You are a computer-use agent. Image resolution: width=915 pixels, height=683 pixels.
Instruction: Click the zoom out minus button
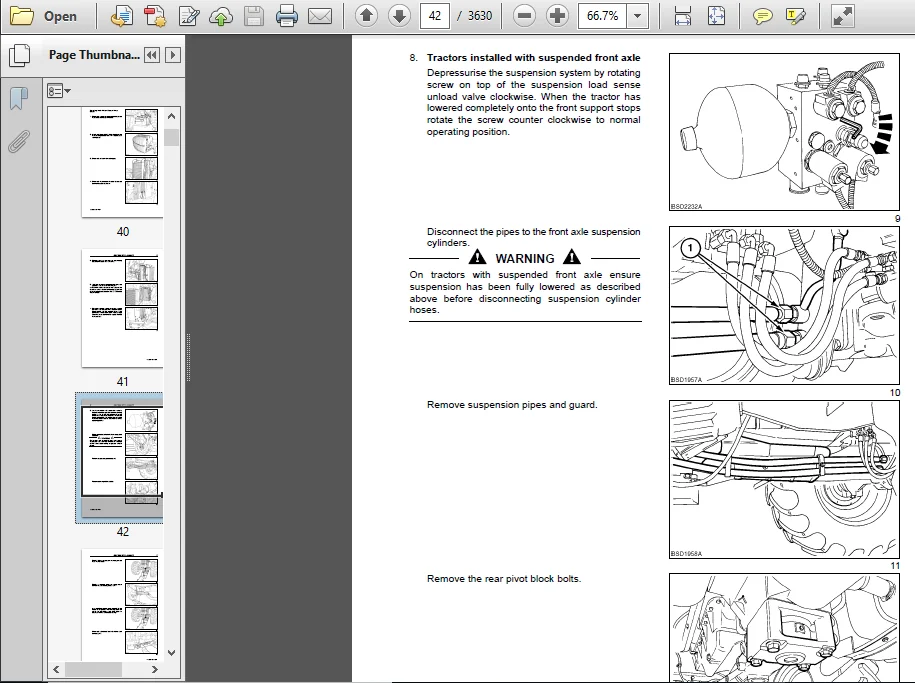tap(524, 16)
